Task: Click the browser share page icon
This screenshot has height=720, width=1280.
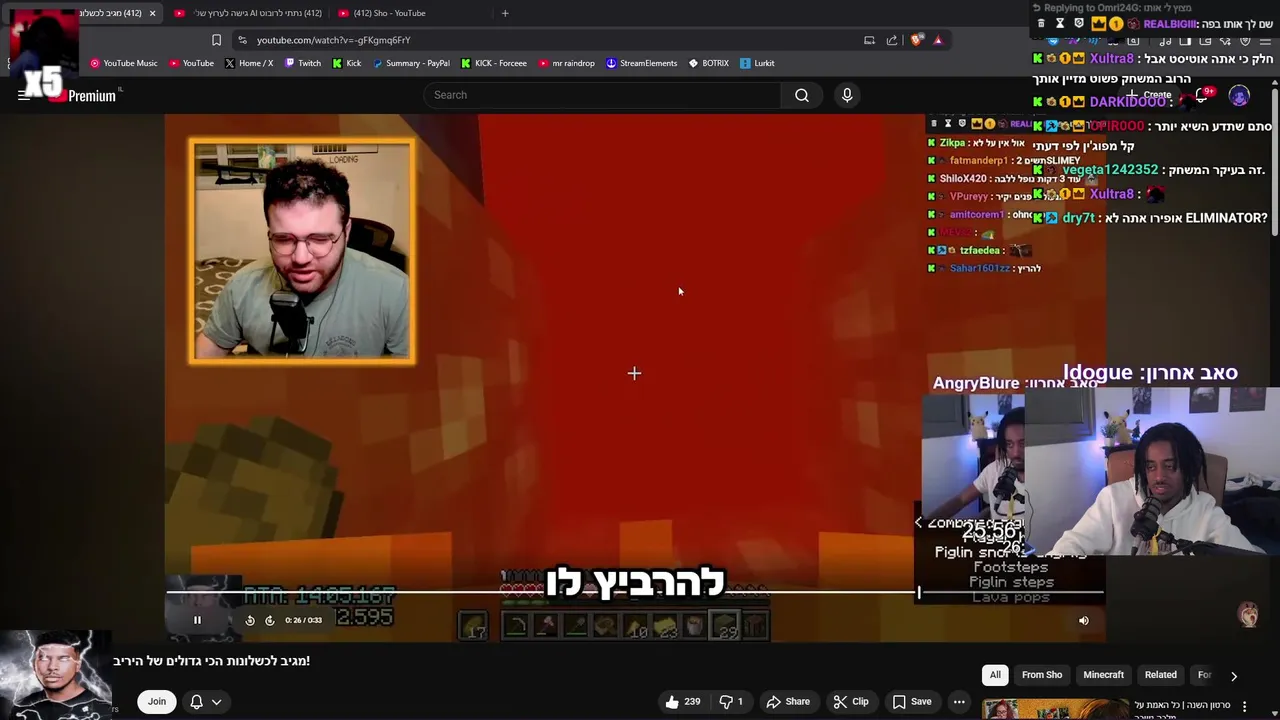Action: (x=892, y=40)
